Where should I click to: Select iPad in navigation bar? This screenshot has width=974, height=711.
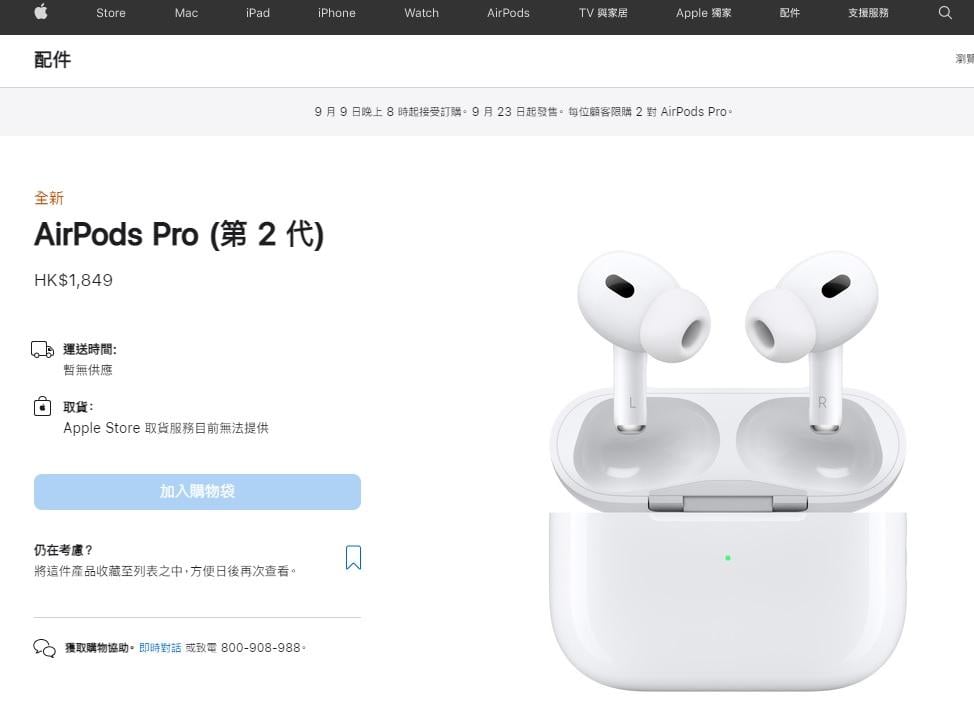(x=258, y=13)
